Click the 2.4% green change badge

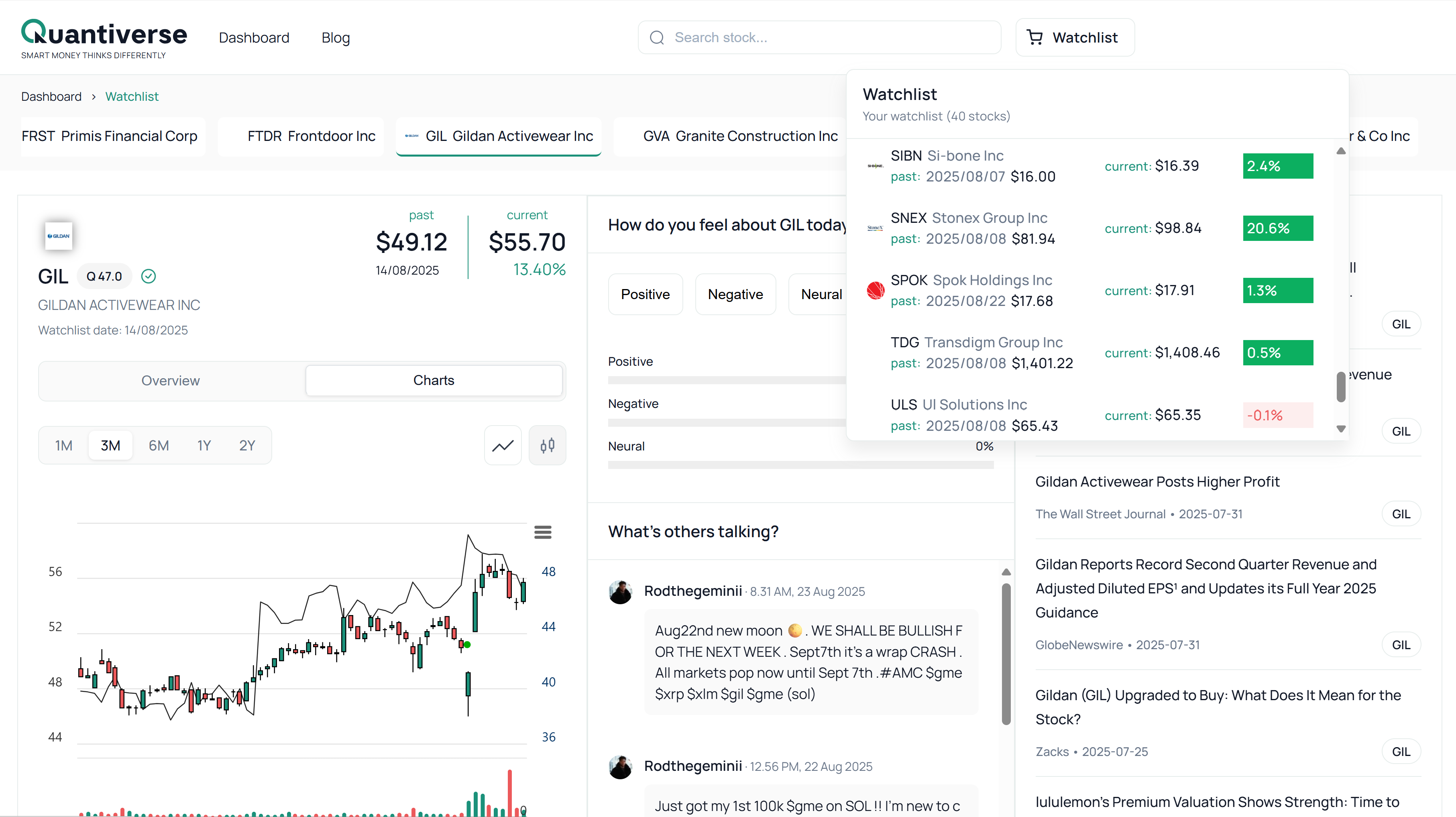(1278, 166)
